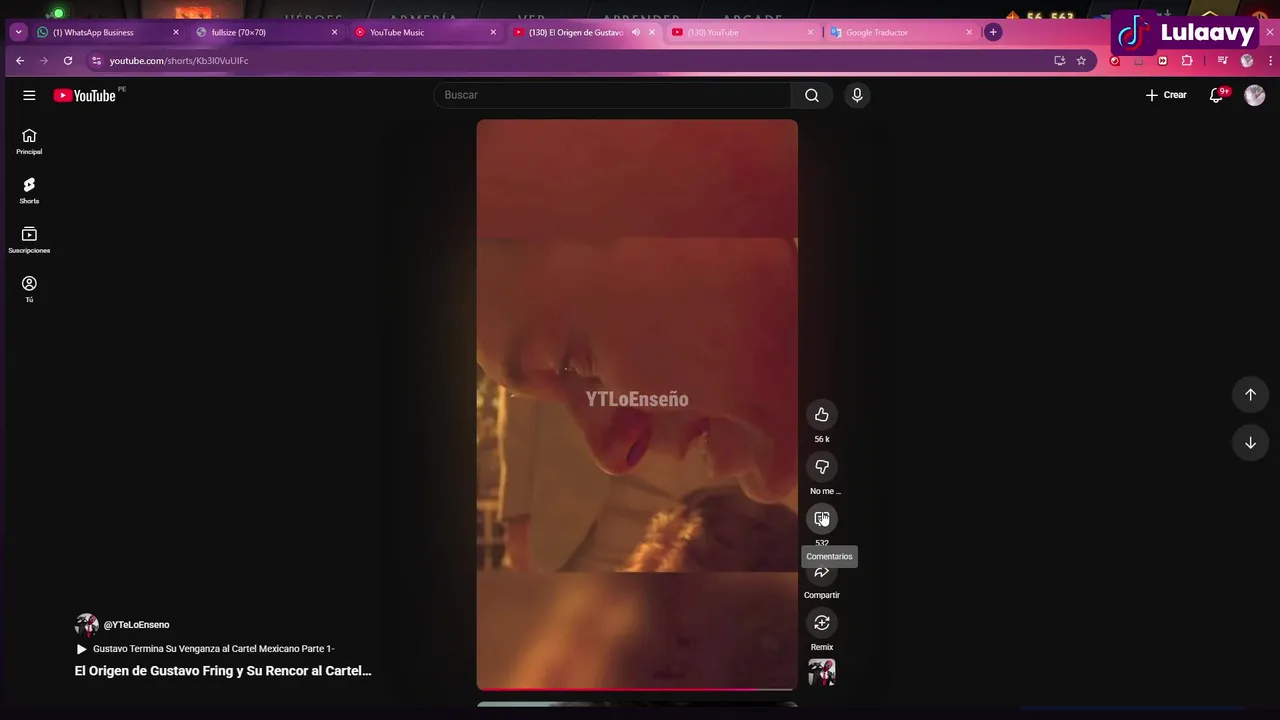This screenshot has width=1280, height=720.
Task: Click the search magnifier button
Action: click(812, 95)
